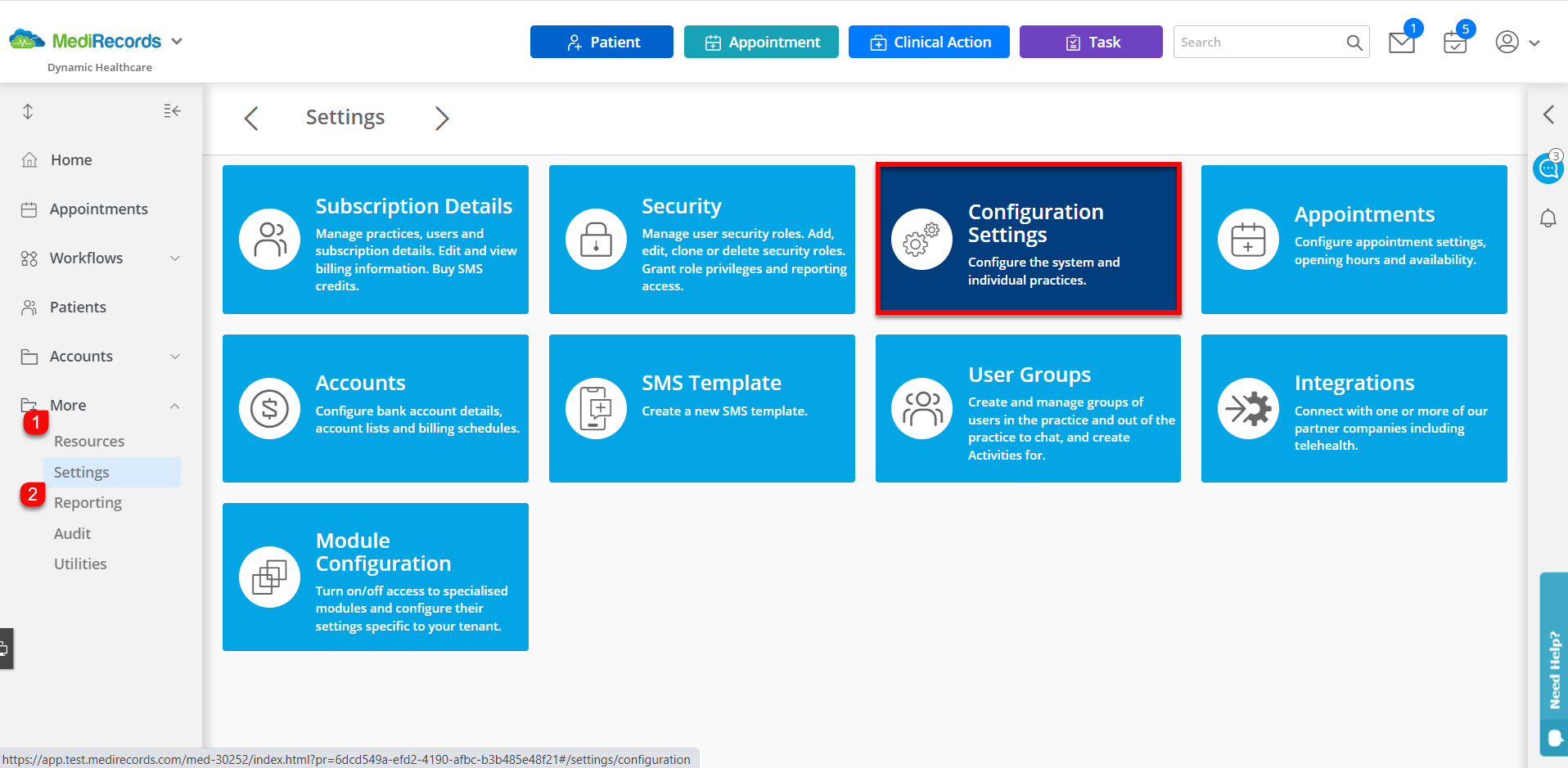Open the Configuration Settings tile
Screen dimensions: 1568x768
(x=1029, y=239)
